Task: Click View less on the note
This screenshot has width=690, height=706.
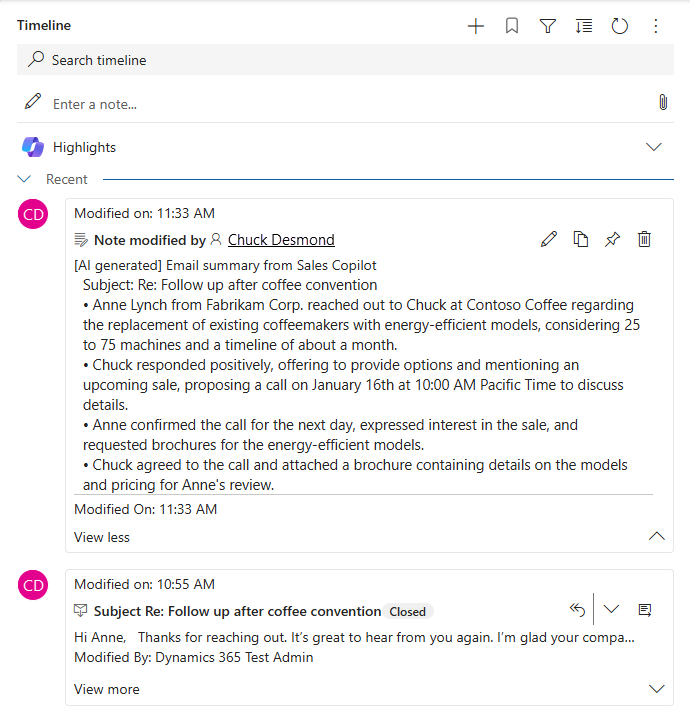Action: [102, 537]
